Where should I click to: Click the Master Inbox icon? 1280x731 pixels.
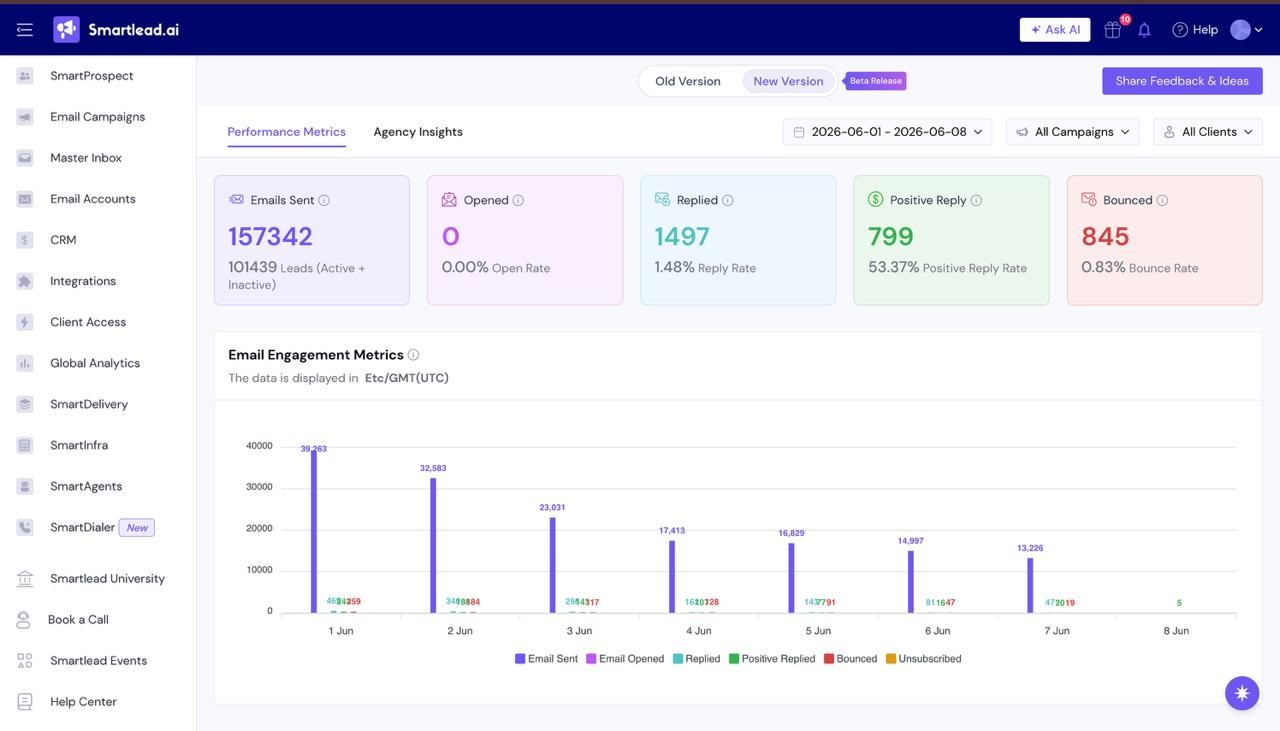coord(25,158)
